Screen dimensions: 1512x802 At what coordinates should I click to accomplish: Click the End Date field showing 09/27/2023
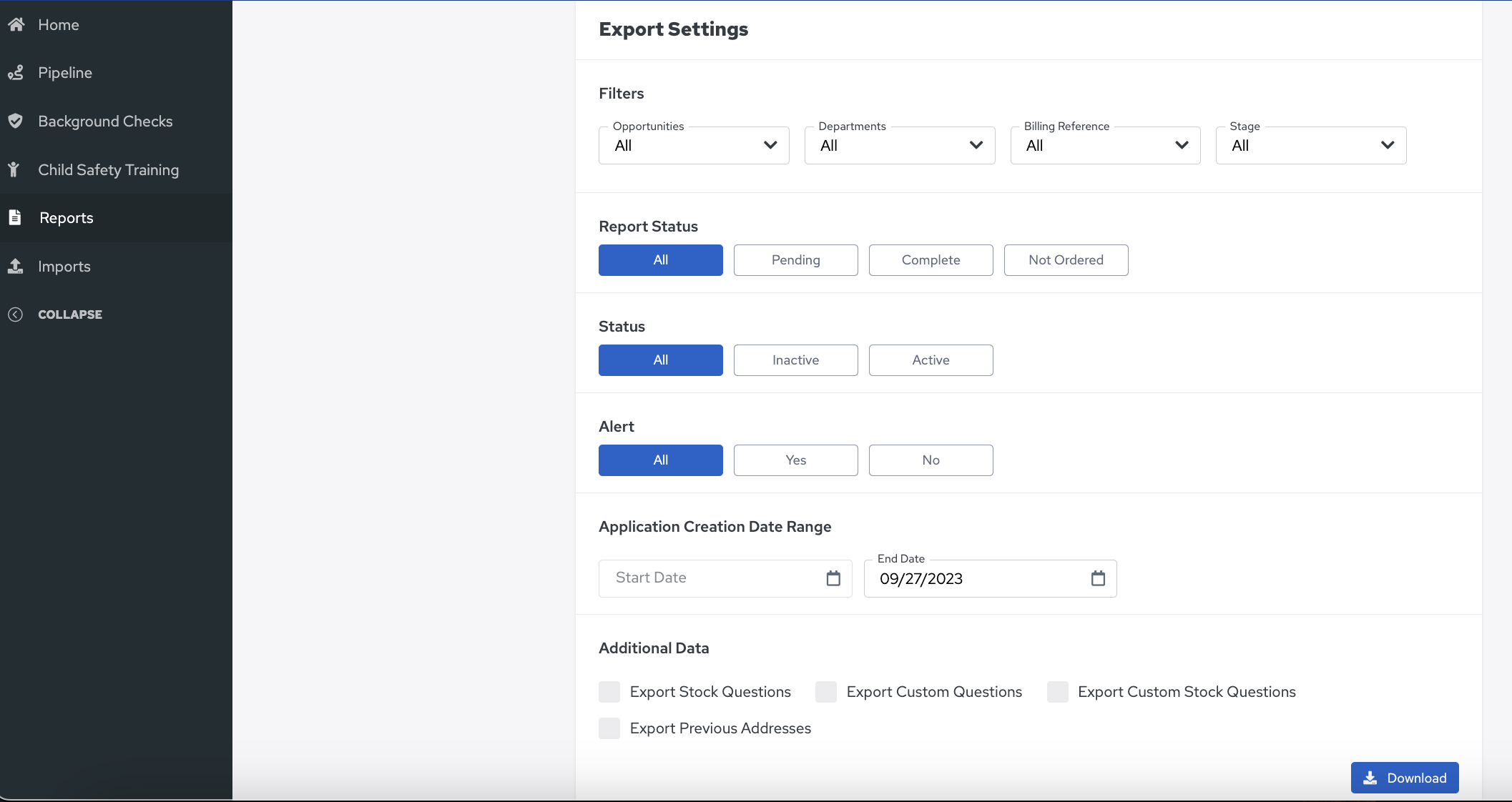point(991,578)
